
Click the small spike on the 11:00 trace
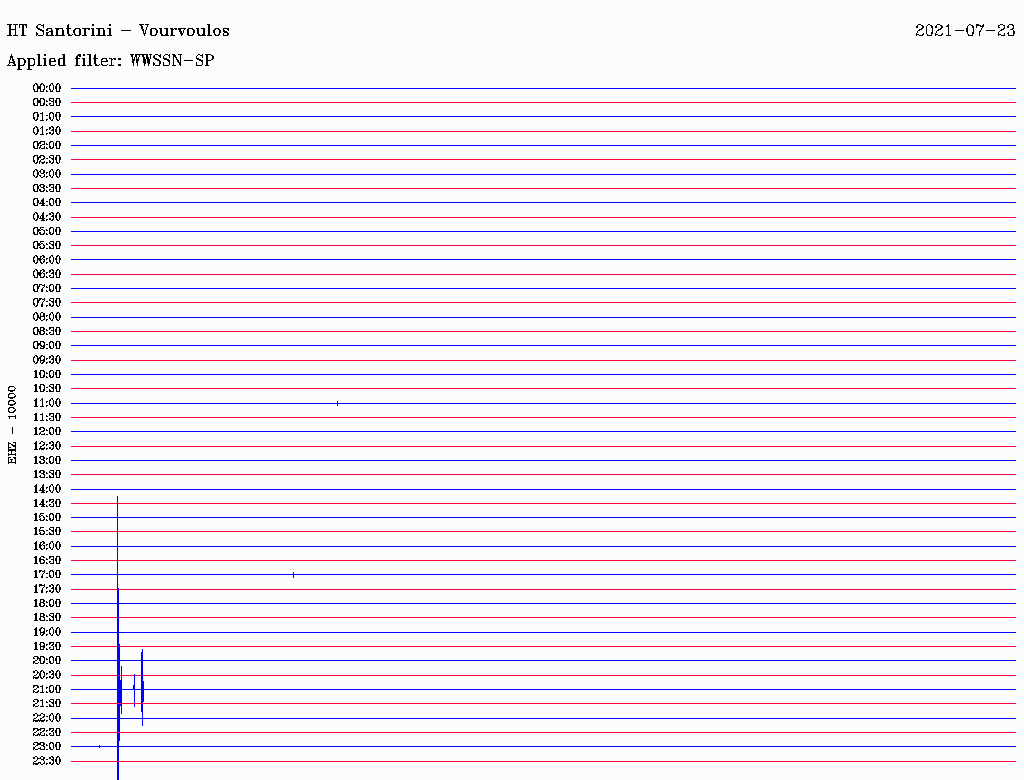click(338, 403)
